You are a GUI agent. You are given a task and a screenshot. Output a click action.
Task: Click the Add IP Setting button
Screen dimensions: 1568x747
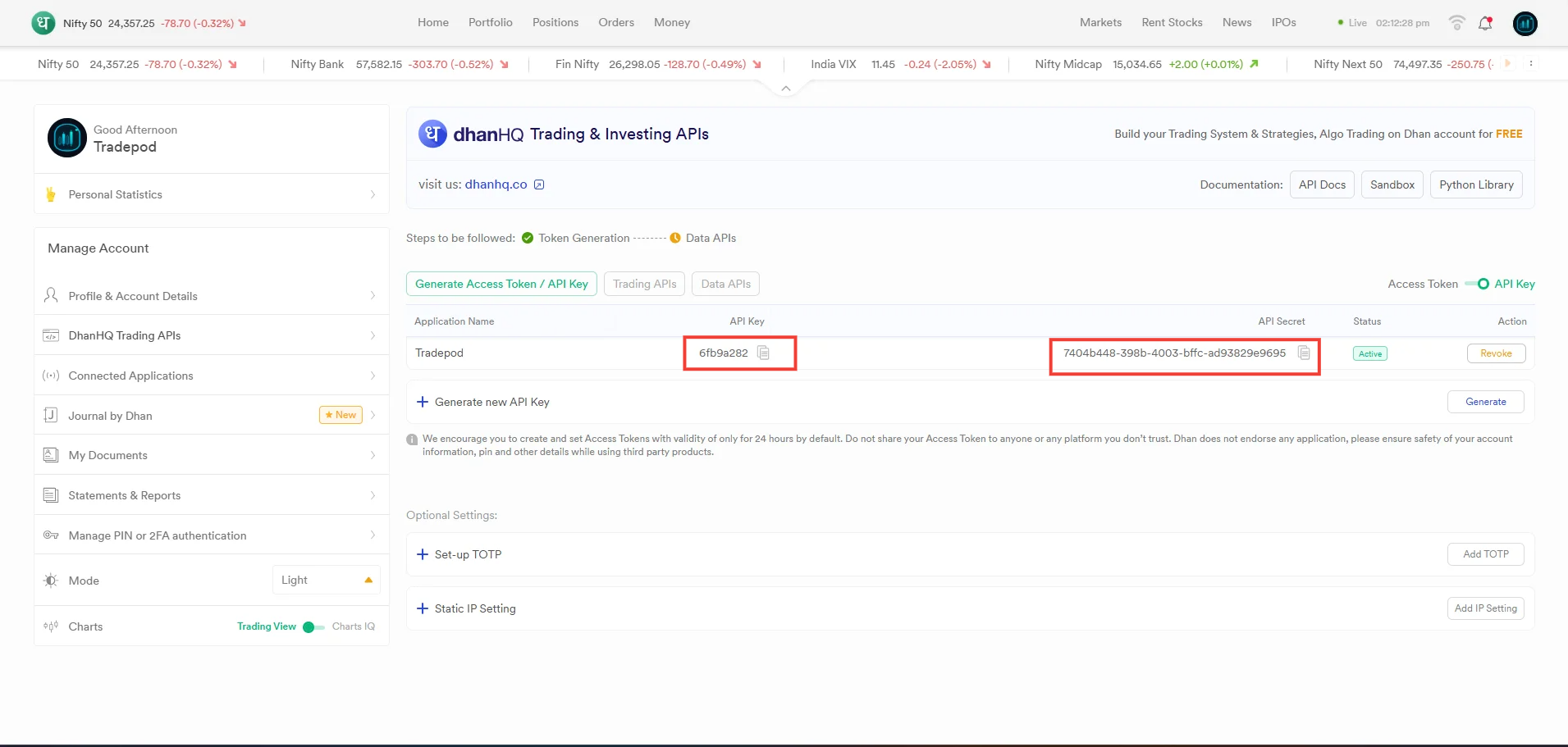pyautogui.click(x=1486, y=608)
